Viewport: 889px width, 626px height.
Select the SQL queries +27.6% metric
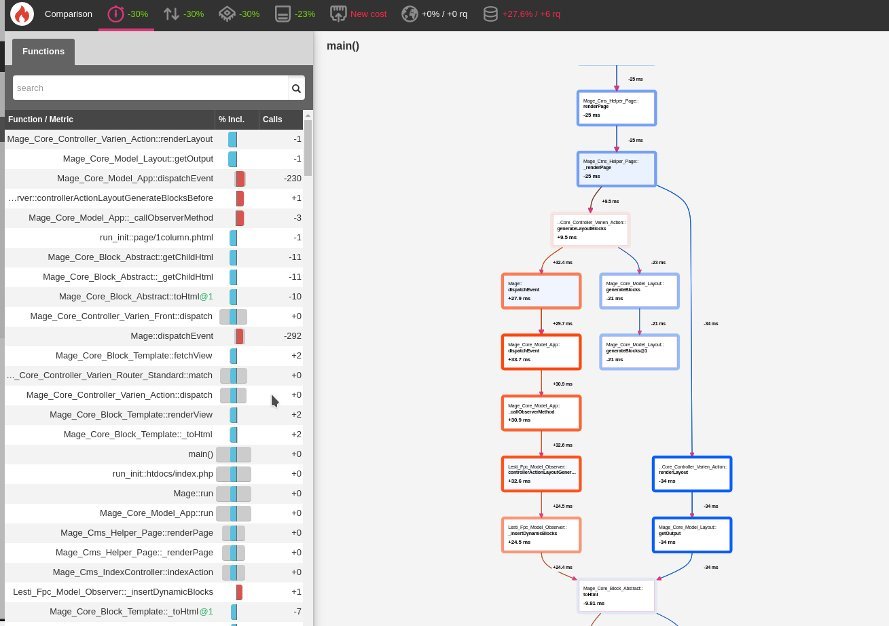click(x=522, y=14)
